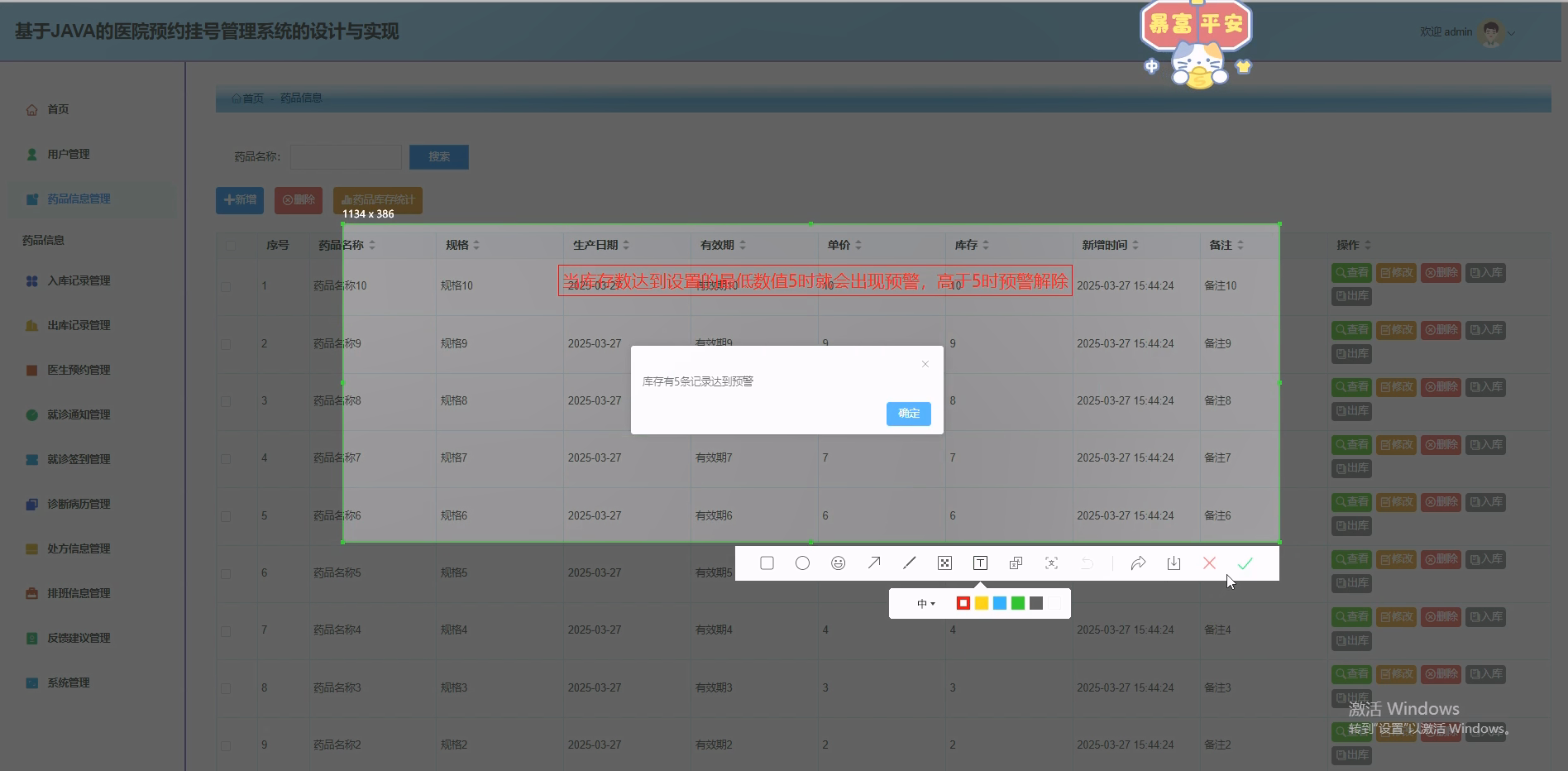
Task: Click the red 删除 button above table
Action: pos(299,200)
